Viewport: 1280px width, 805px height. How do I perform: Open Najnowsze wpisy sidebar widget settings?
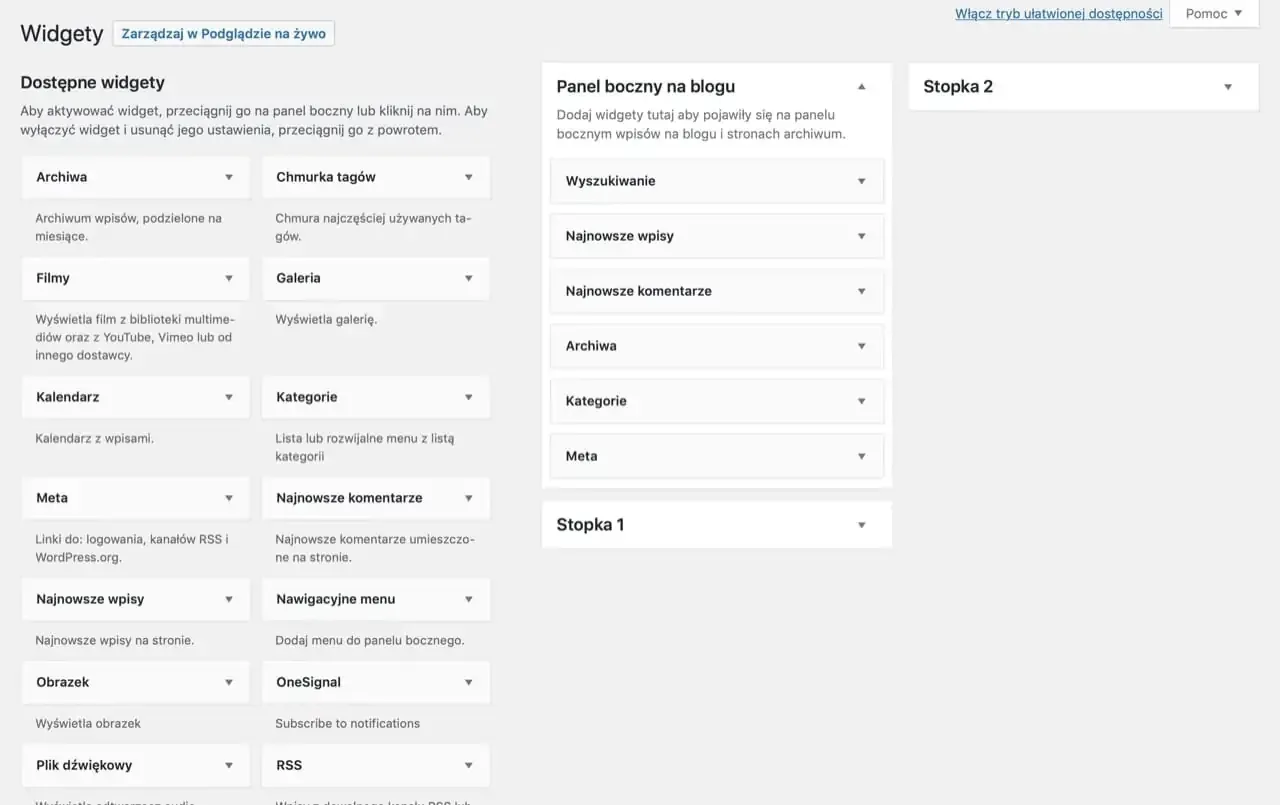[x=862, y=236]
